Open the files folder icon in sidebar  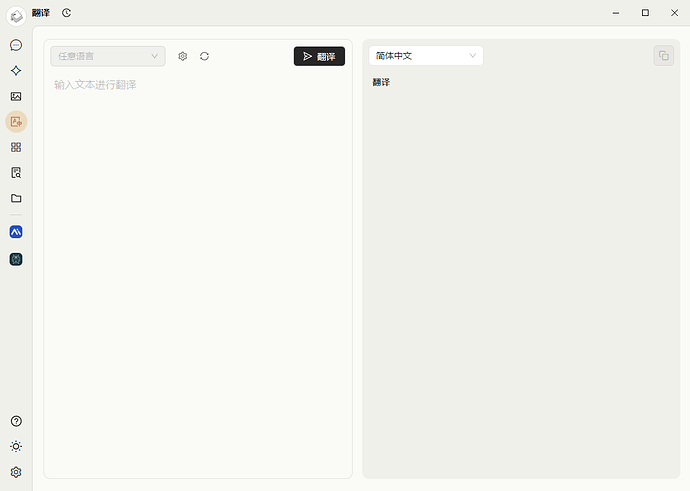16,198
